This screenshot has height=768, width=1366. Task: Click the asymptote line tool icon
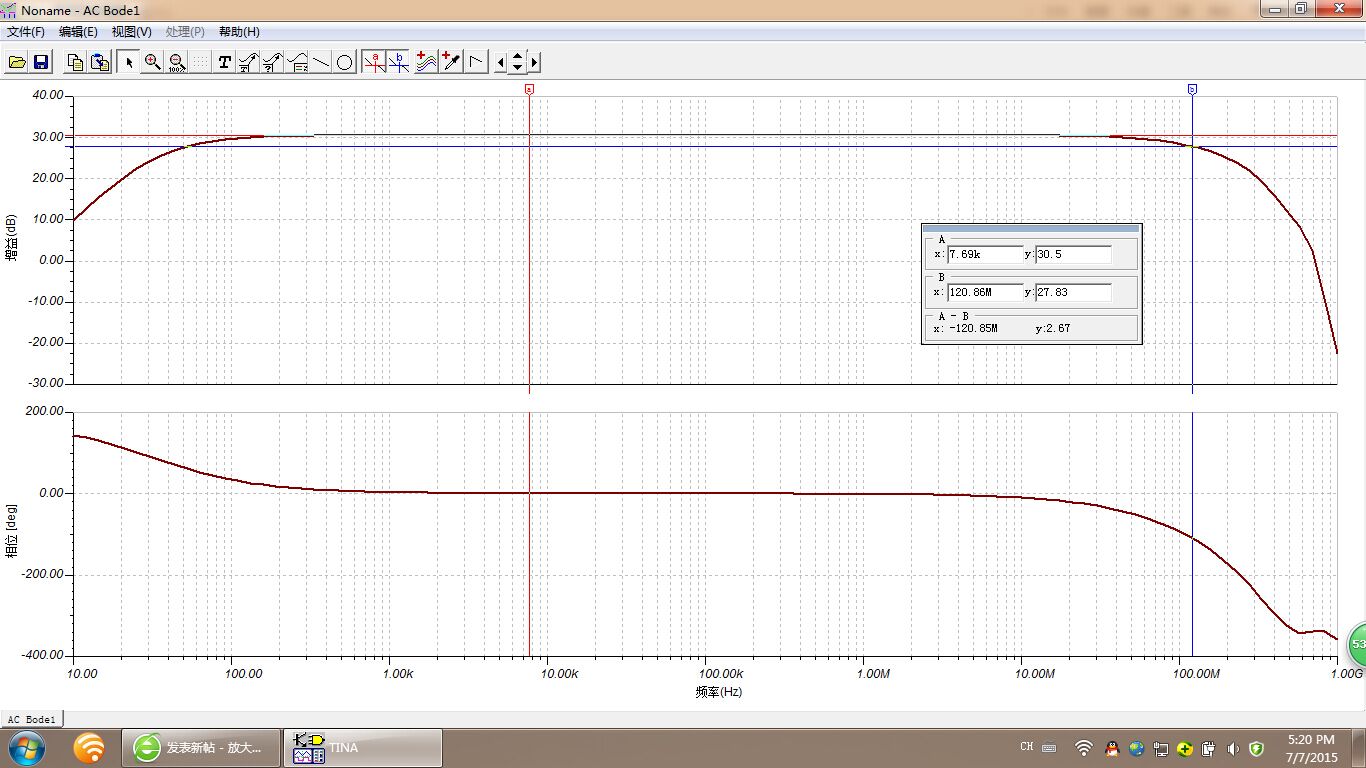477,62
